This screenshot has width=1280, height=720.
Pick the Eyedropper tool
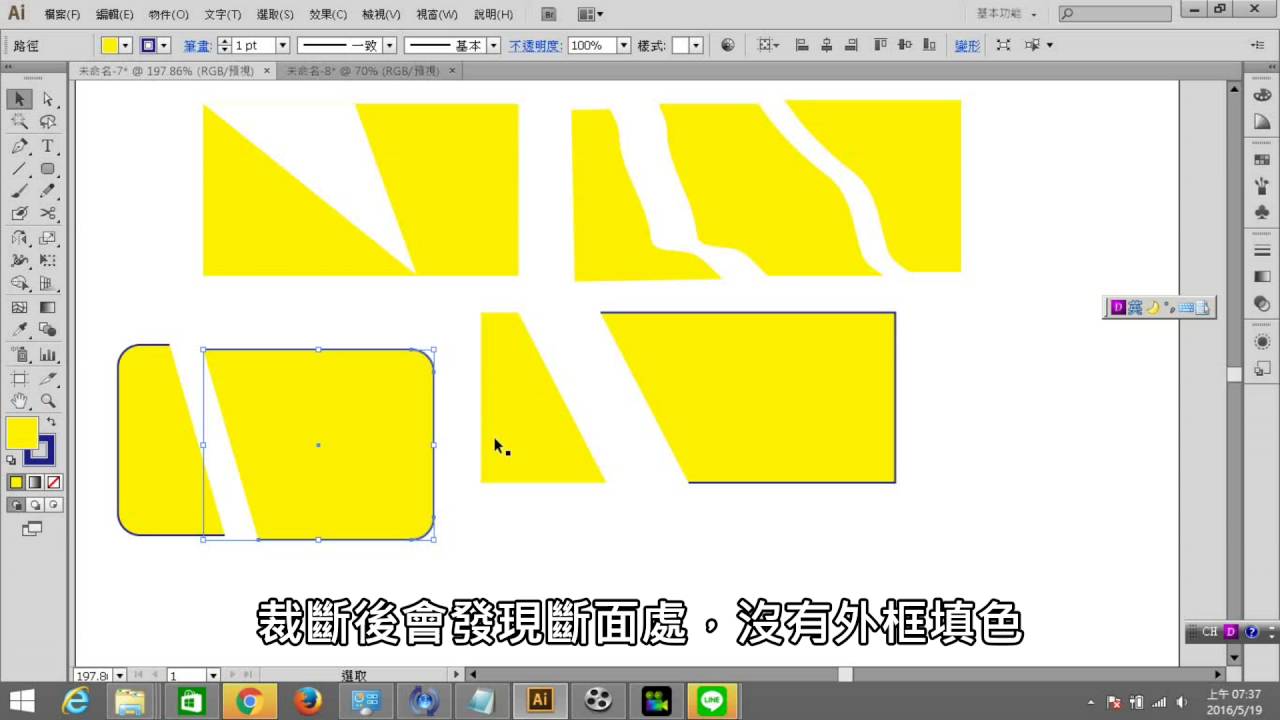(19, 330)
